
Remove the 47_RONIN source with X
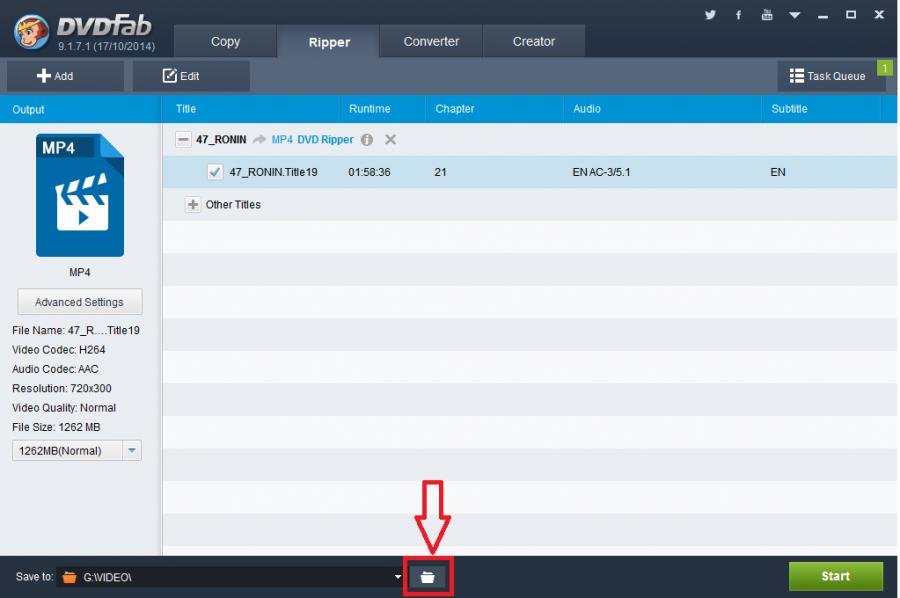390,139
